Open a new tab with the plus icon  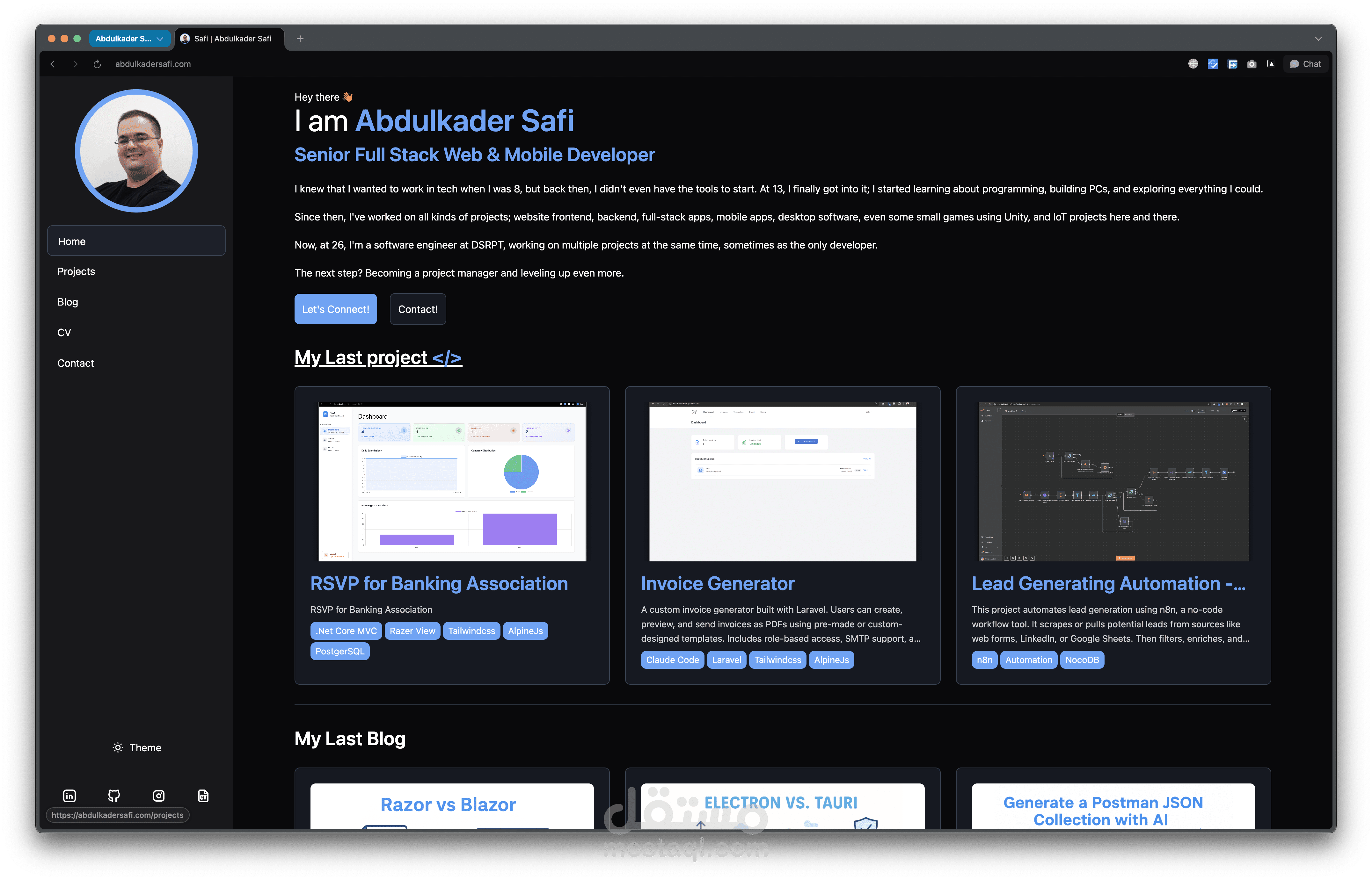tap(300, 39)
